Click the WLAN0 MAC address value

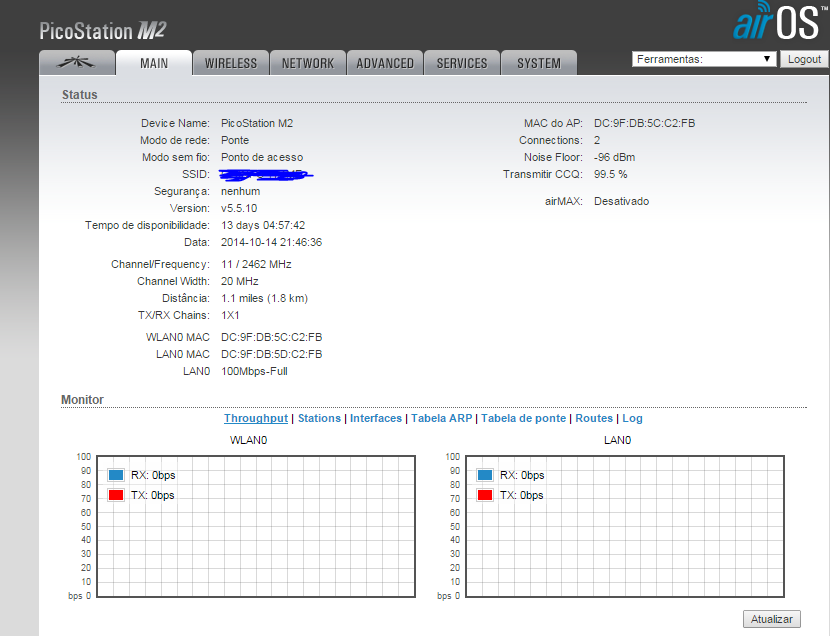tap(272, 337)
